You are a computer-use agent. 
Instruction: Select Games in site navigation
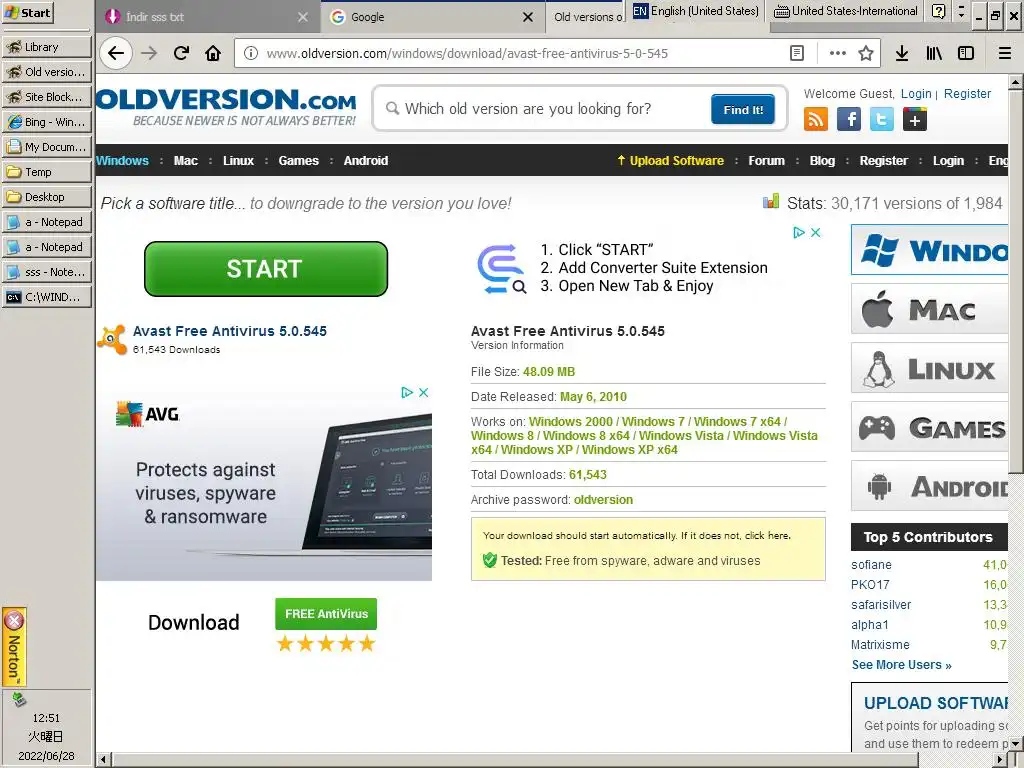coord(298,161)
